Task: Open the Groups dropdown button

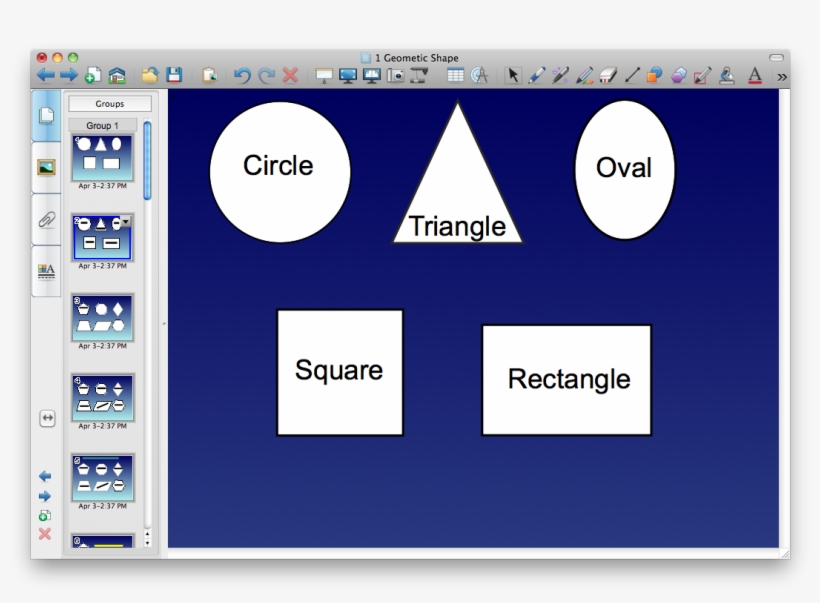Action: point(110,104)
